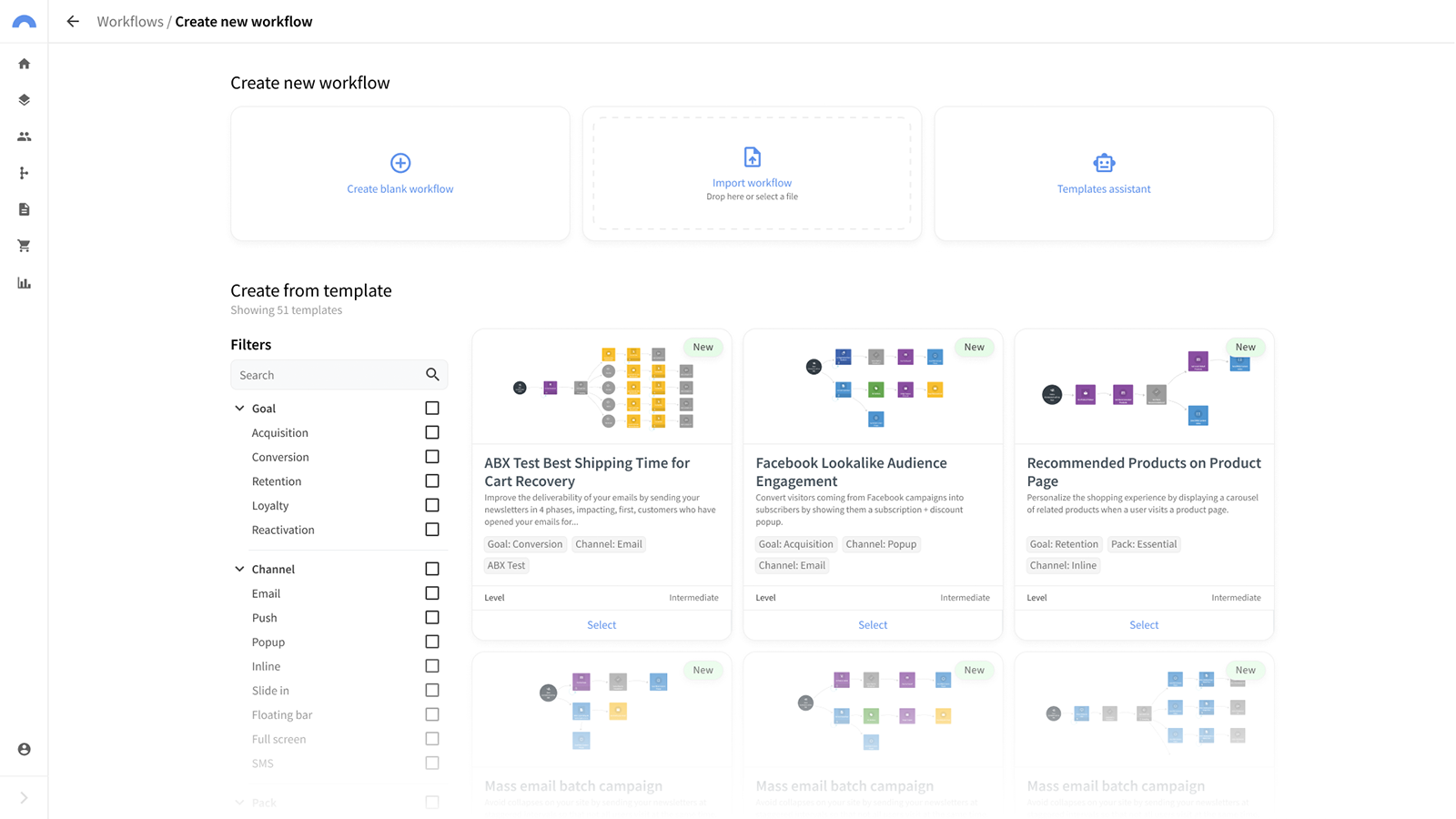Open the contacts people icon
Screen dimensions: 1456x819
tap(25, 136)
